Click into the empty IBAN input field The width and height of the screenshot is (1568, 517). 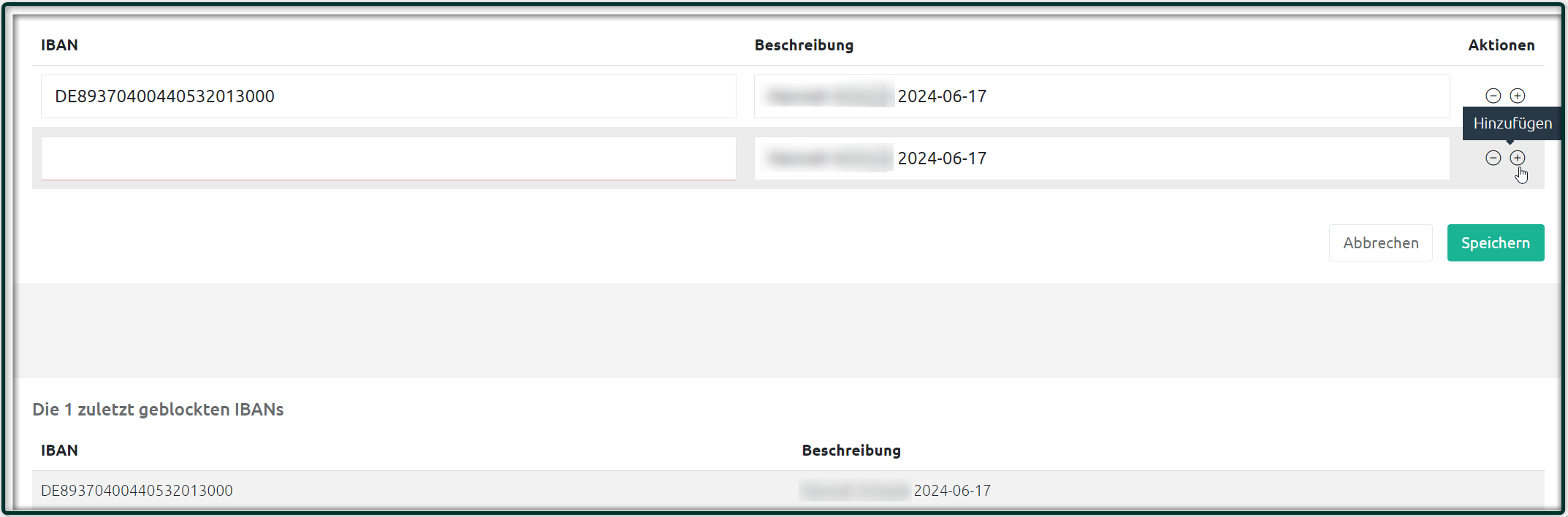388,158
